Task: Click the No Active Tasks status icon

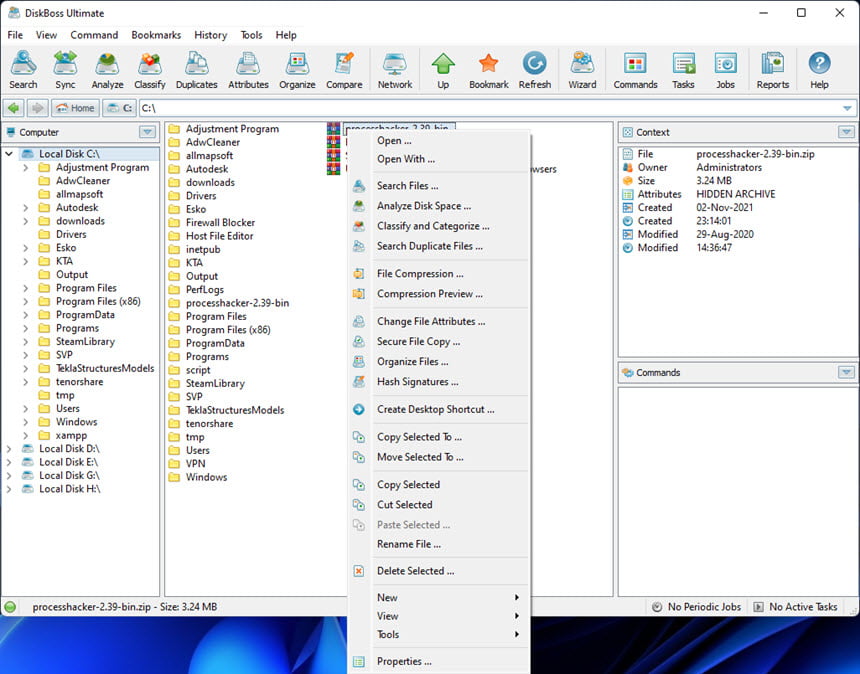Action: point(758,607)
